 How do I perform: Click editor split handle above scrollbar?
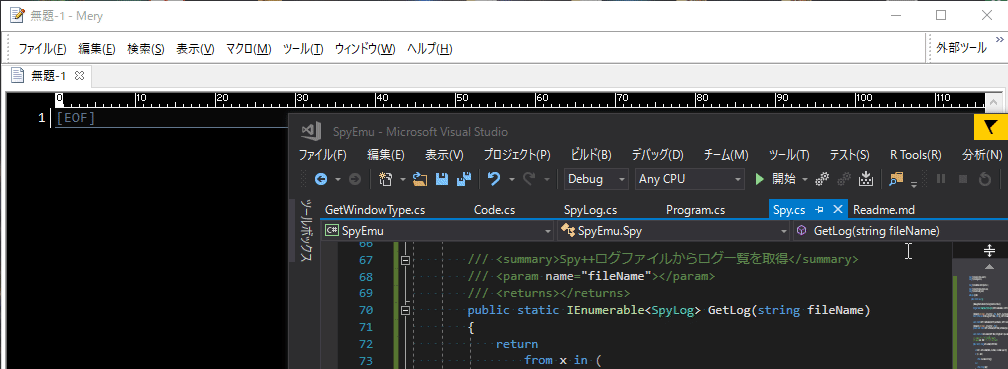click(x=989, y=250)
